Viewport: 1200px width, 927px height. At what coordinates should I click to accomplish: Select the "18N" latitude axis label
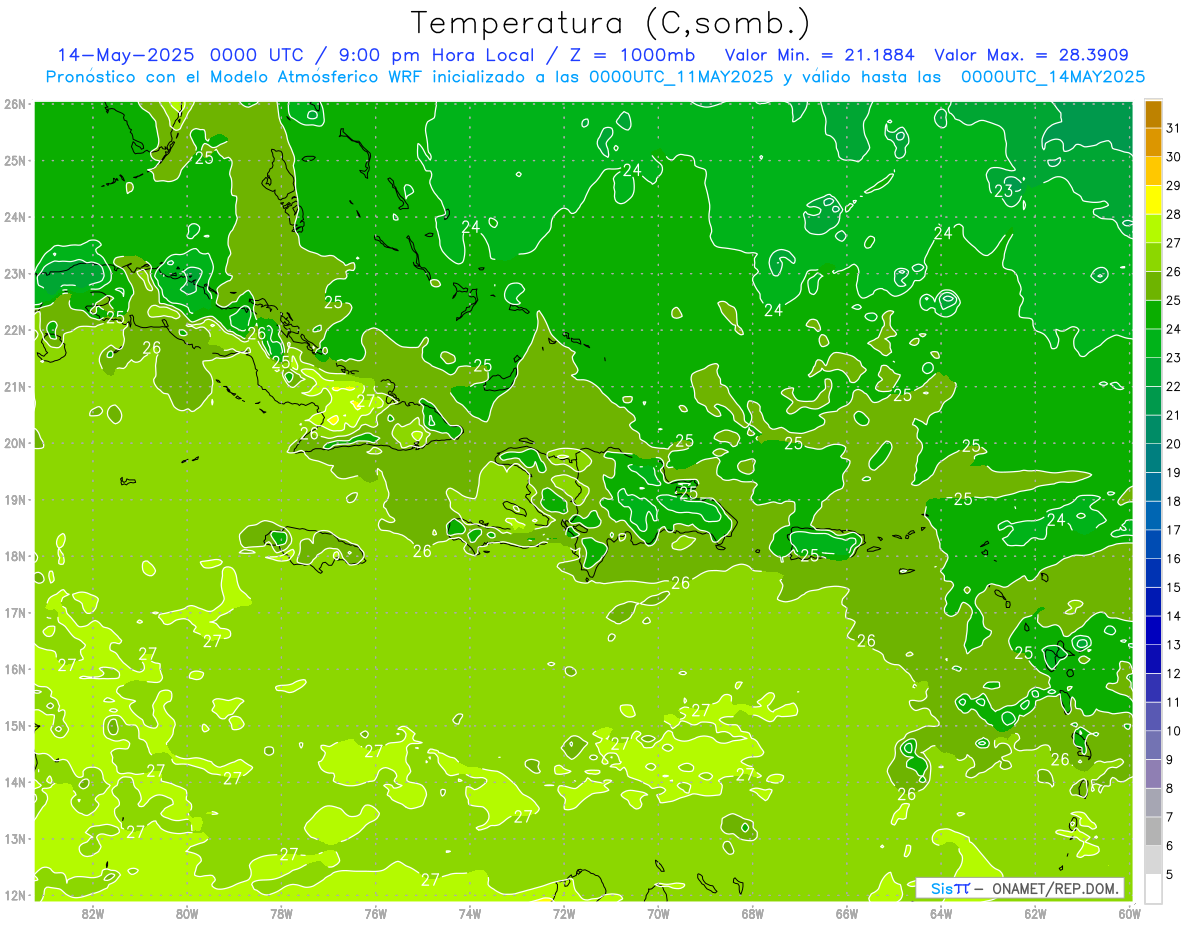tap(15, 556)
